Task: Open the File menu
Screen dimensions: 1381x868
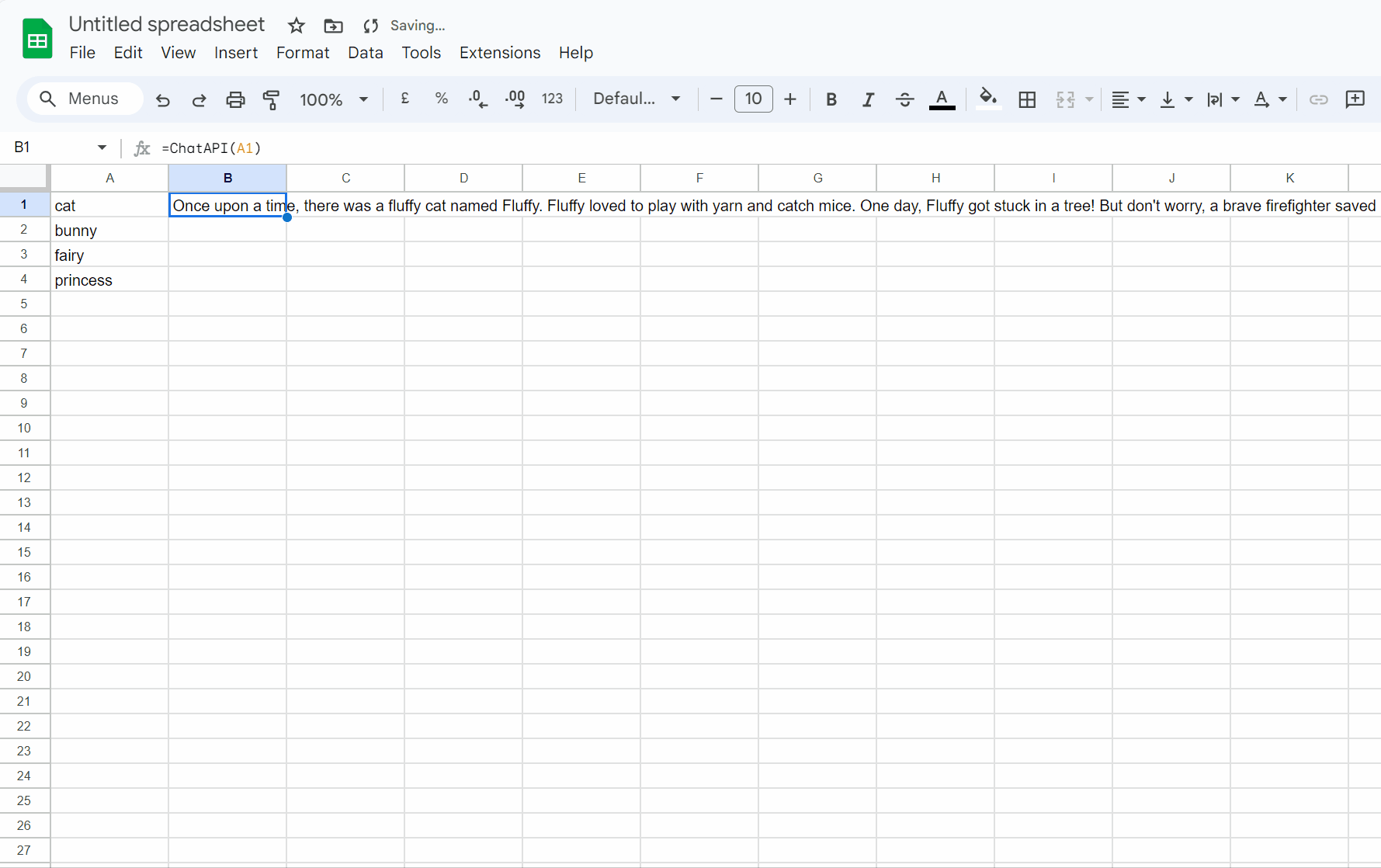Action: coord(82,53)
